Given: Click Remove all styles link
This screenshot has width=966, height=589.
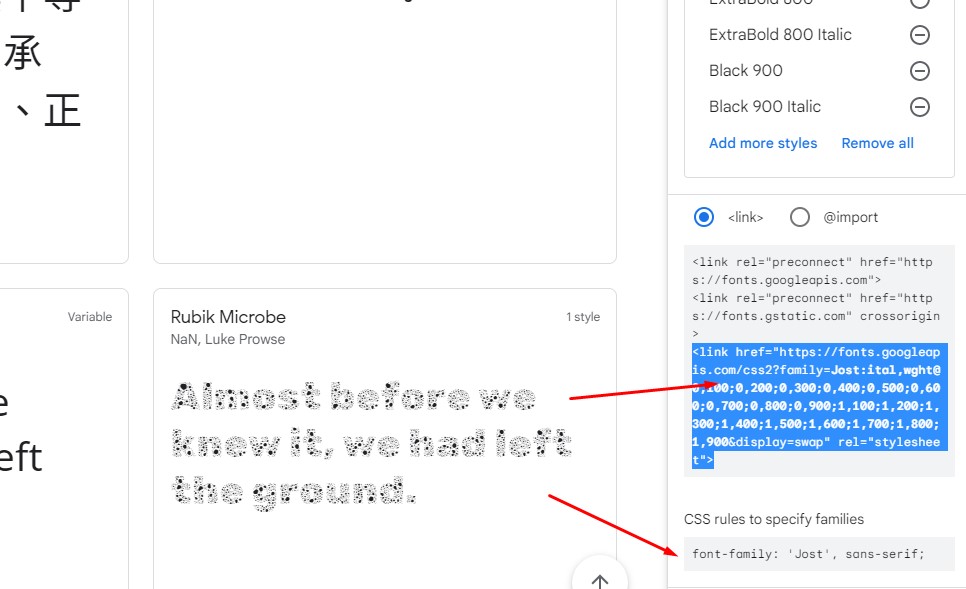Looking at the screenshot, I should tap(877, 143).
